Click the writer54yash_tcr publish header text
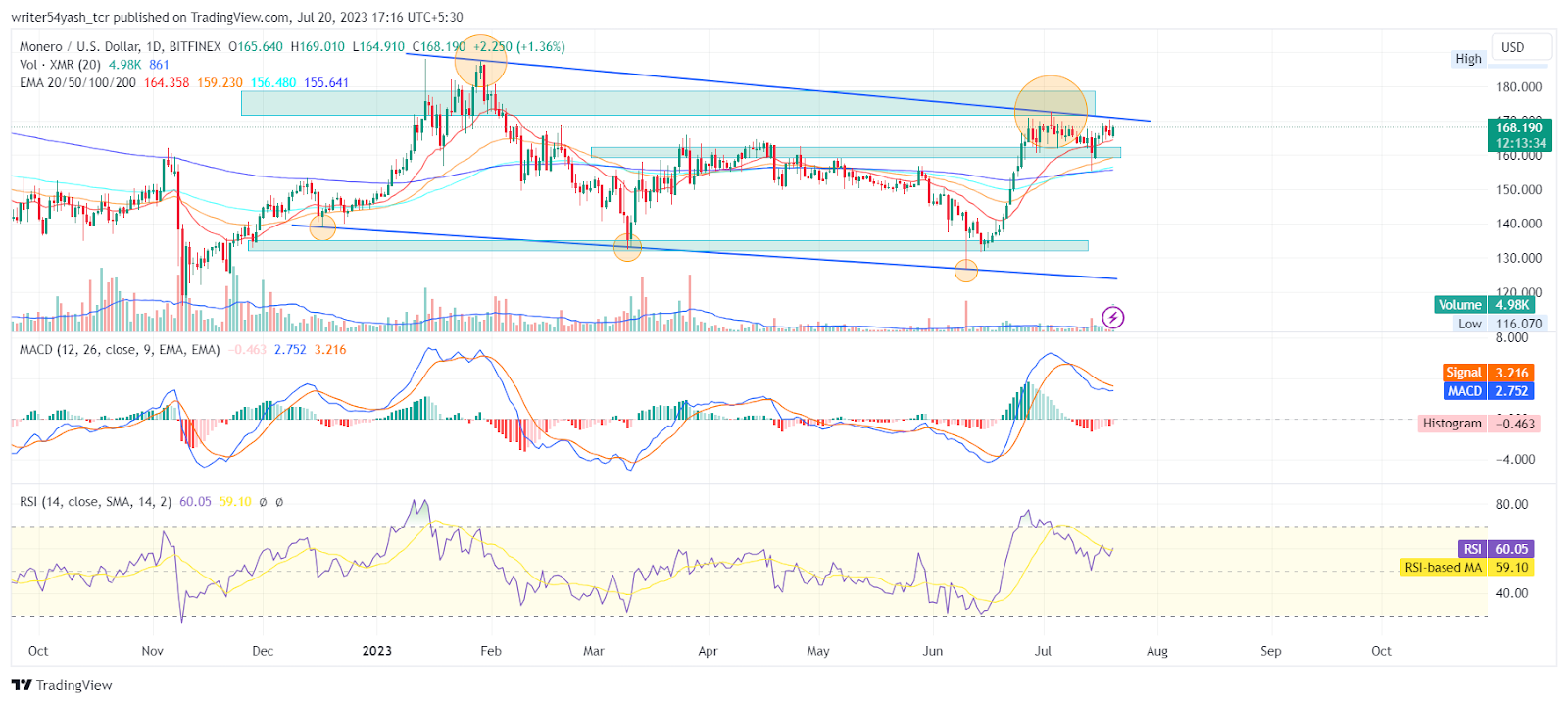 click(x=237, y=17)
